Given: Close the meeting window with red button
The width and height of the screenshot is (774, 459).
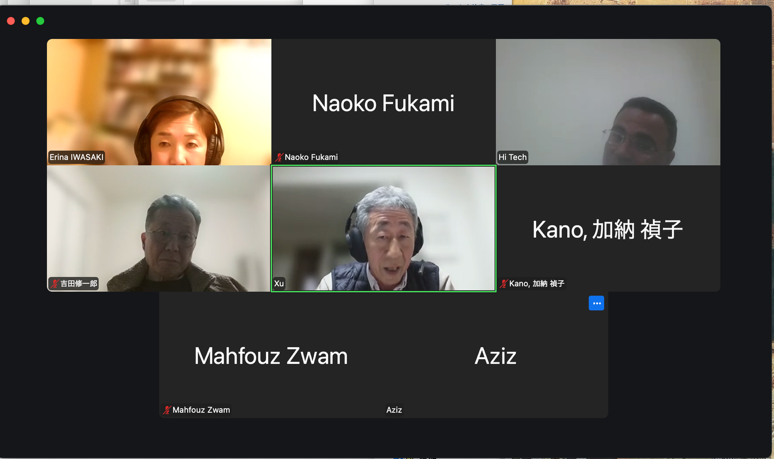Looking at the screenshot, I should coord(11,21).
